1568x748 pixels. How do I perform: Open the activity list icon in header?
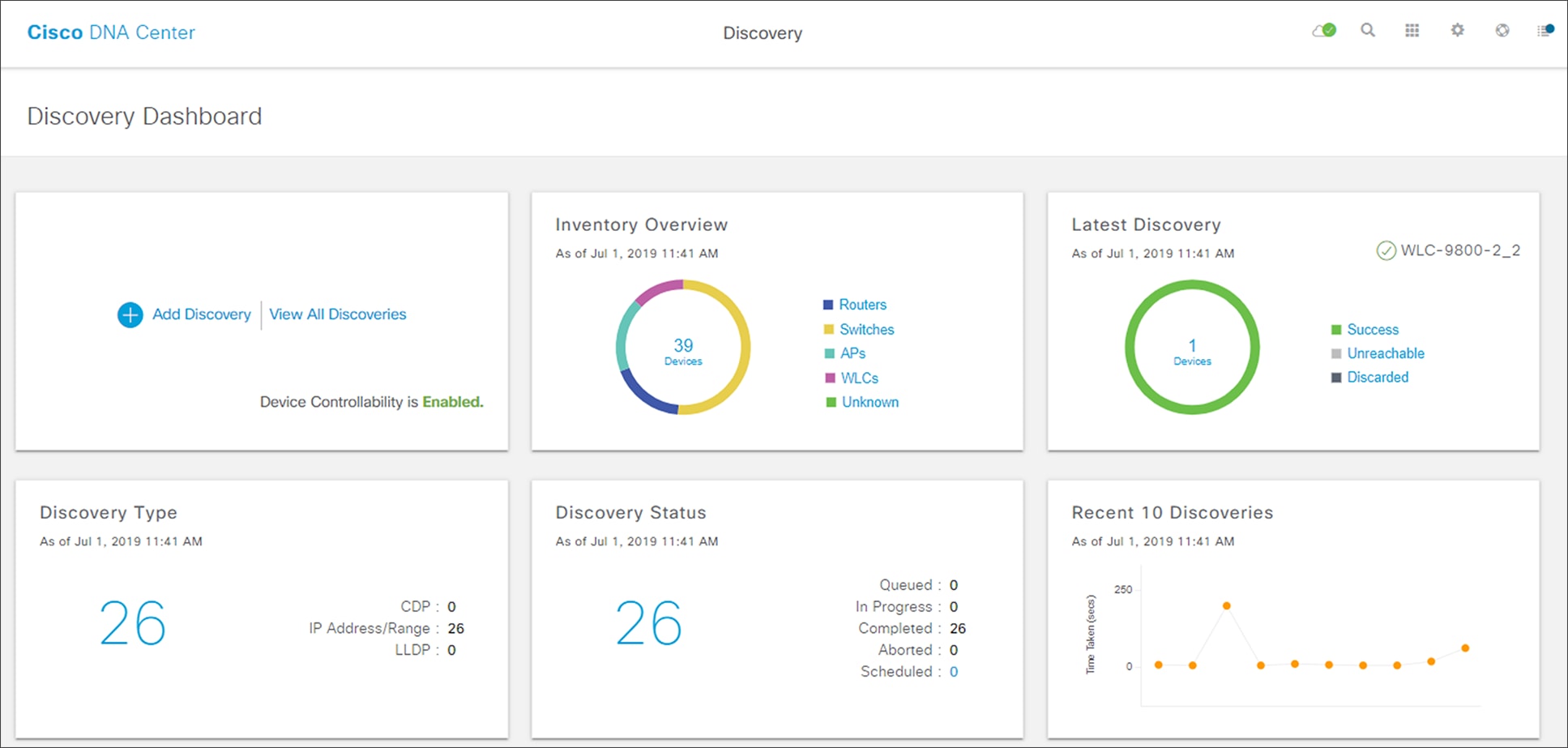click(x=1546, y=31)
